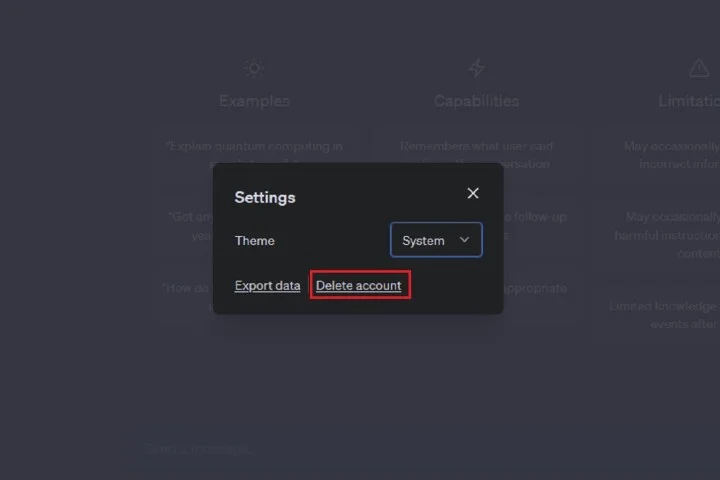Close the Settings dialog with X
Screen dimensions: 720x480
473,193
